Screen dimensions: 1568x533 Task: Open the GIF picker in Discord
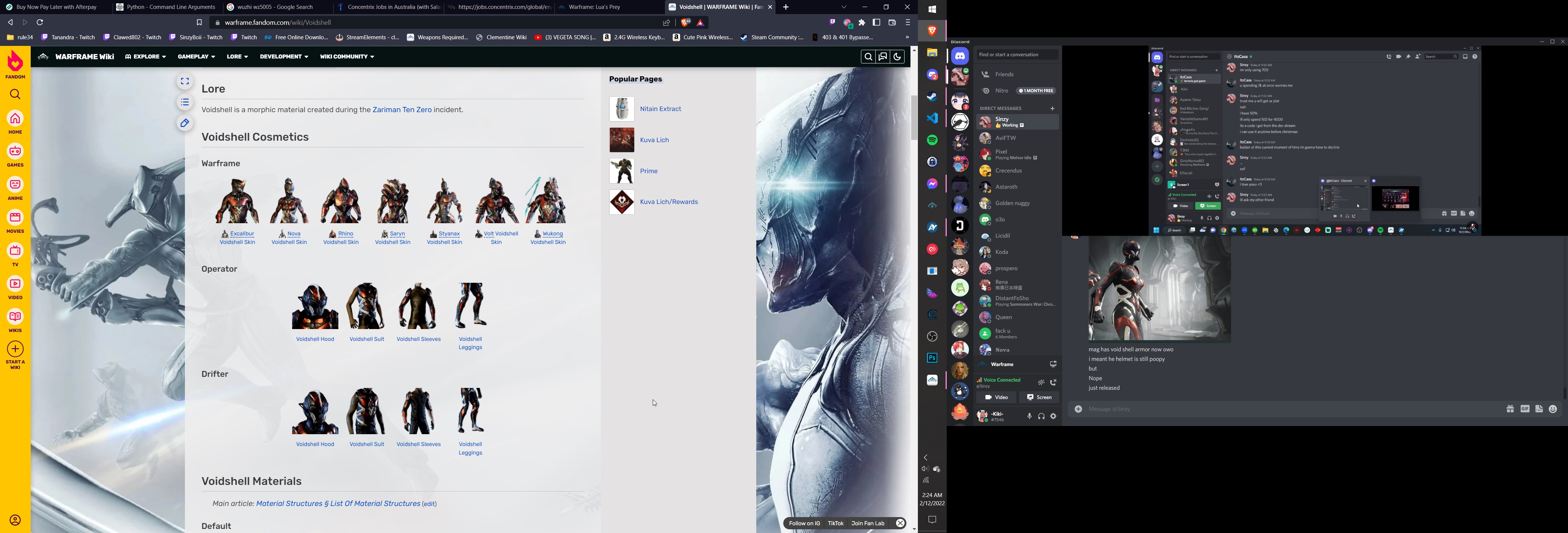(x=1525, y=409)
